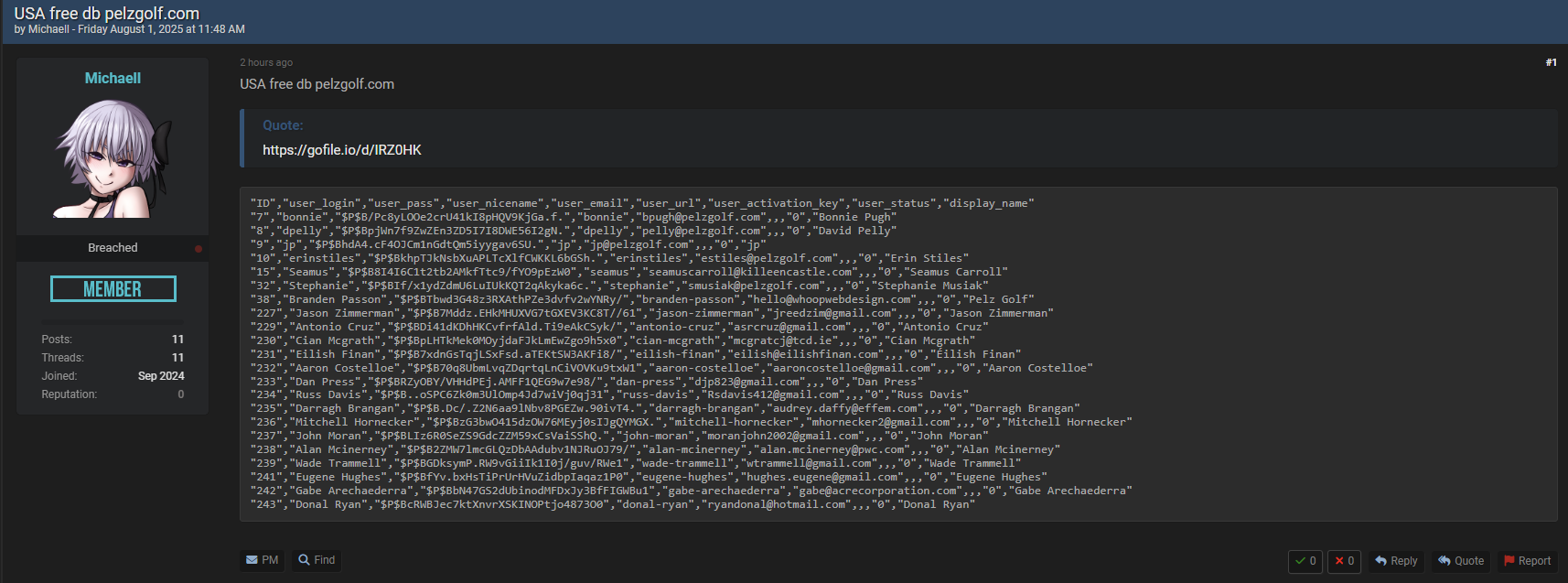Screen dimensions: 1568x583
Task: Click the Find magnifier icon
Action: pyautogui.click(x=304, y=560)
